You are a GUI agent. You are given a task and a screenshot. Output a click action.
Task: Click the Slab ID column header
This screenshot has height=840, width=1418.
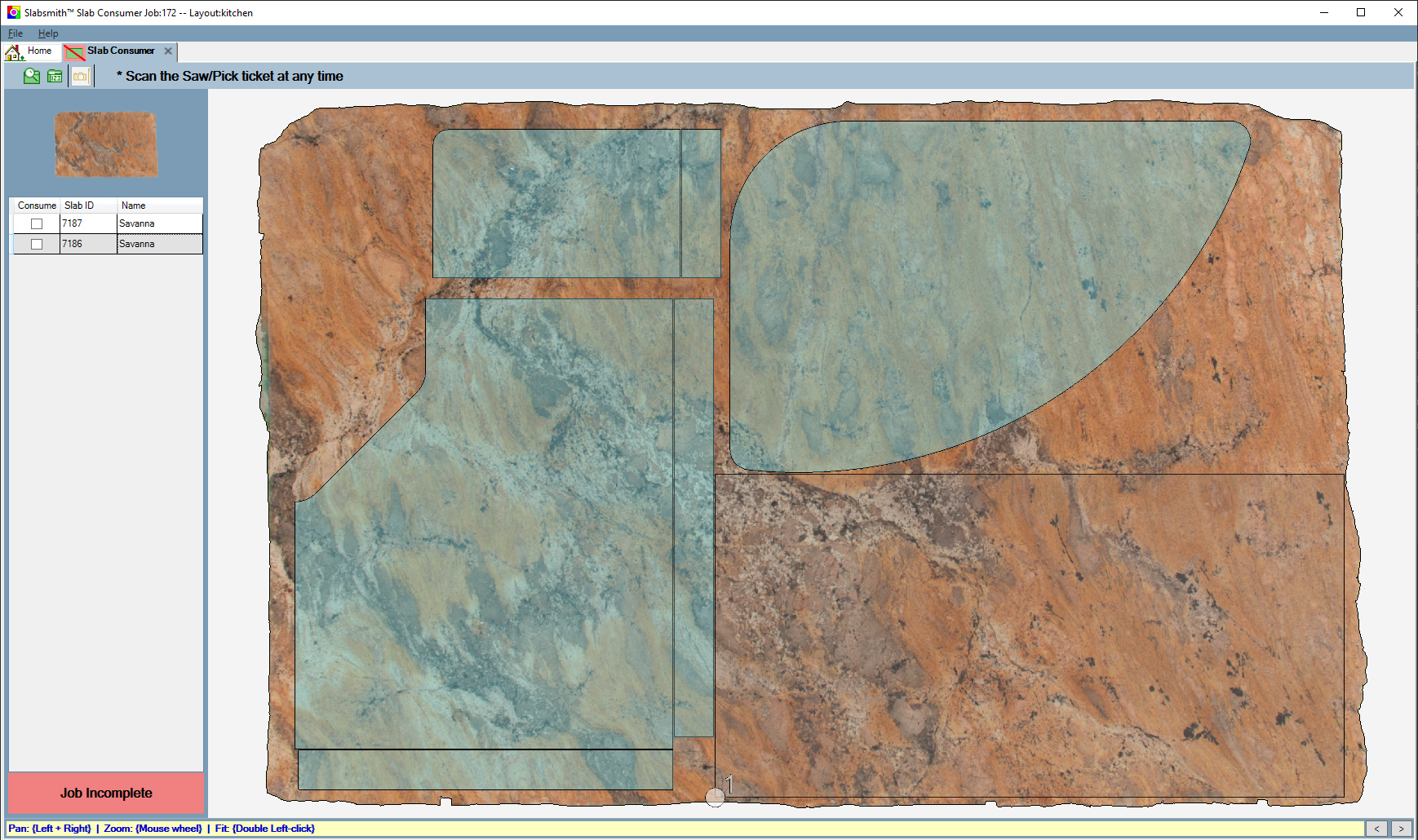89,206
